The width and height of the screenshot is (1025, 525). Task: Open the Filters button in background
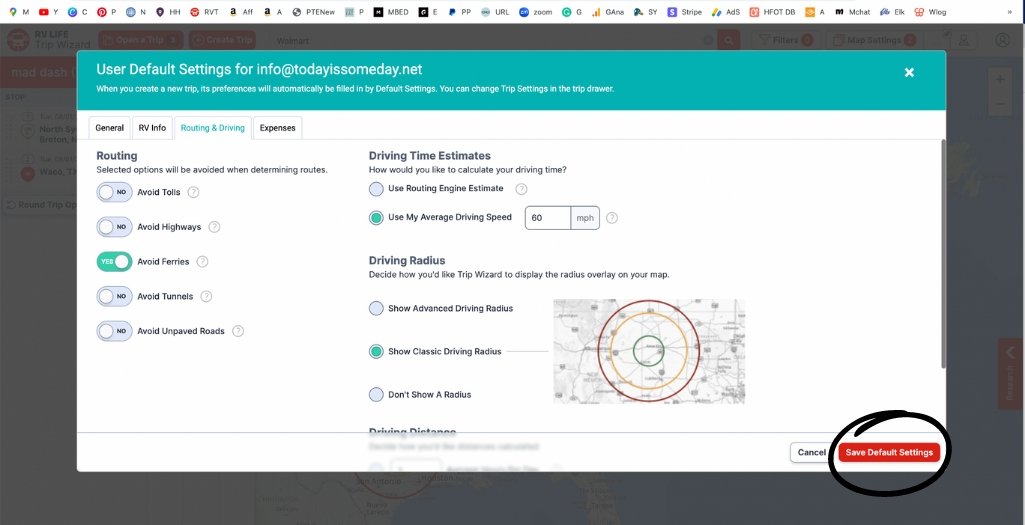pyautogui.click(x=786, y=40)
